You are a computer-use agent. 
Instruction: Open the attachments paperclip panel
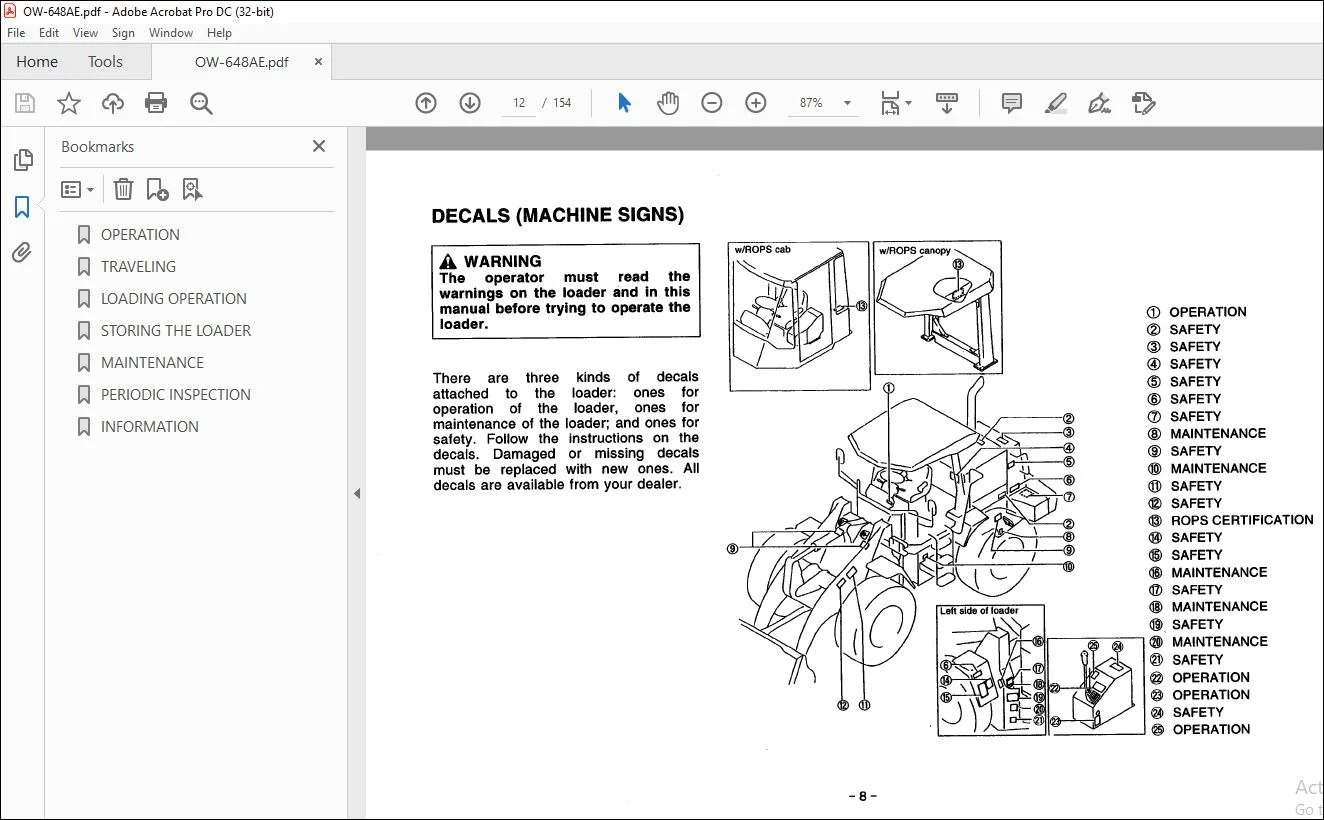click(22, 252)
